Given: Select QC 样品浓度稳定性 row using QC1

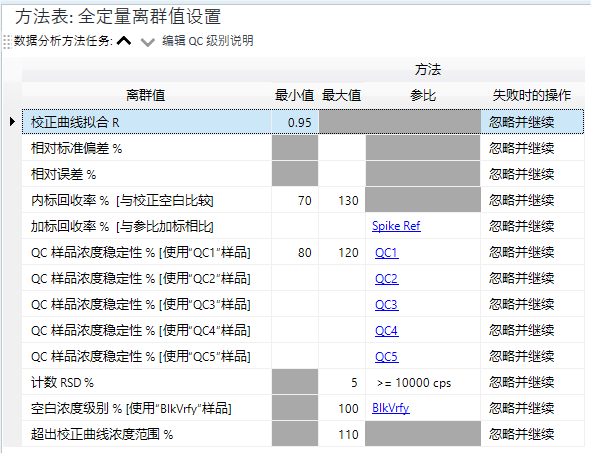Looking at the screenshot, I should pyautogui.click(x=141, y=252).
